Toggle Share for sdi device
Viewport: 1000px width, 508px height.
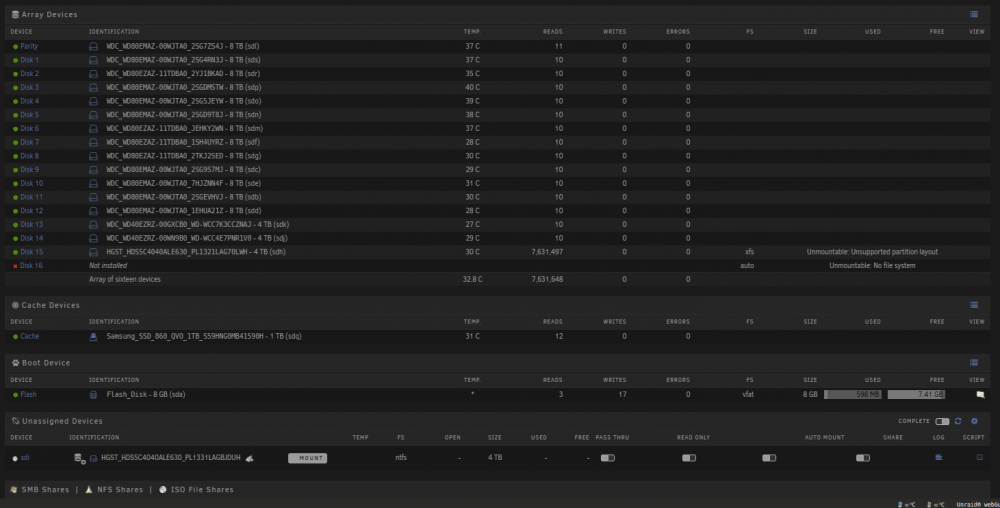coord(863,458)
